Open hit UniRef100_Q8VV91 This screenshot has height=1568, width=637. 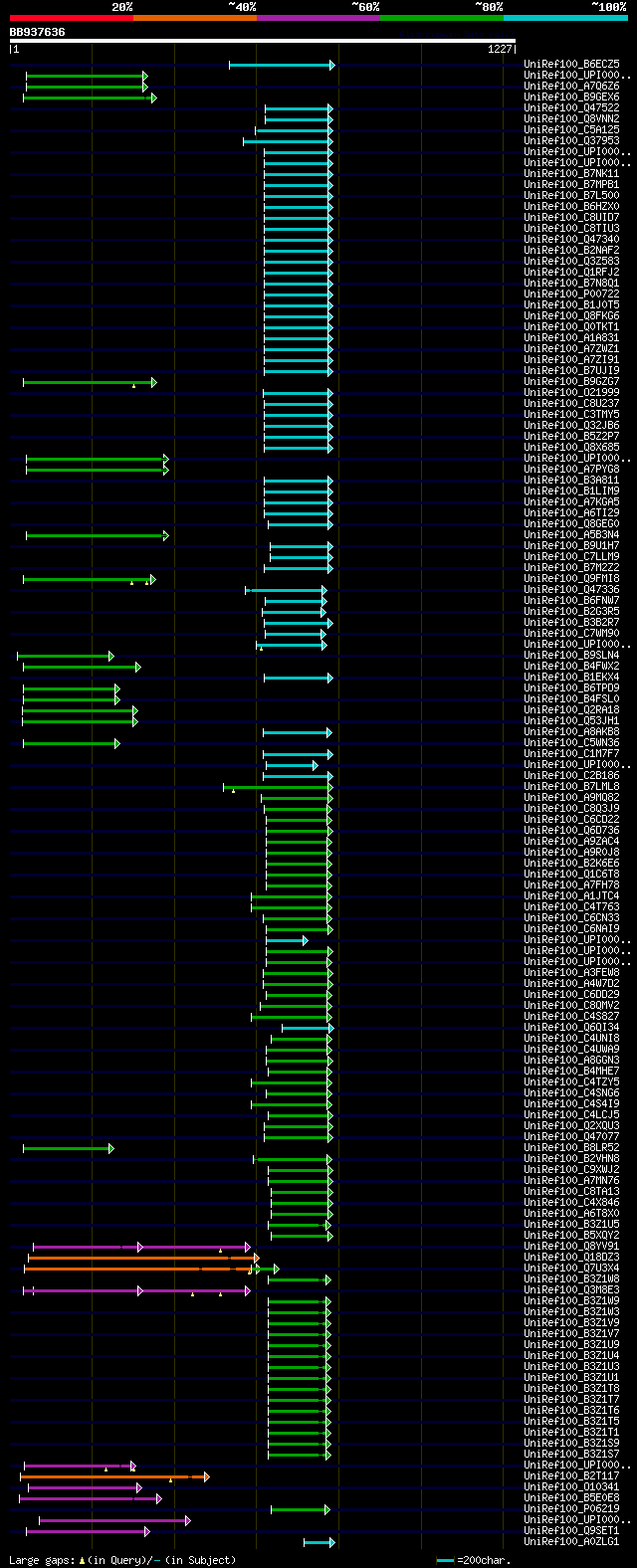[571, 1247]
